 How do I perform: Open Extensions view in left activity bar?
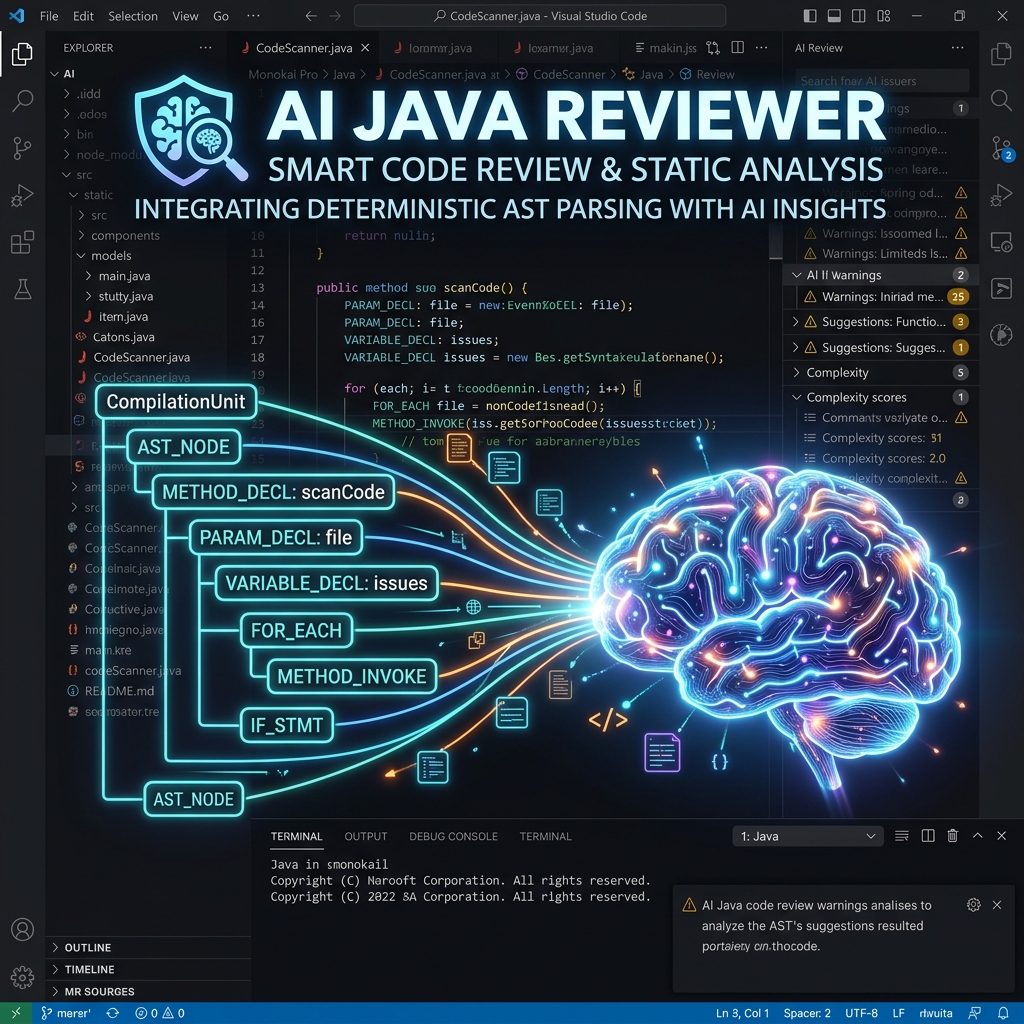(22, 242)
